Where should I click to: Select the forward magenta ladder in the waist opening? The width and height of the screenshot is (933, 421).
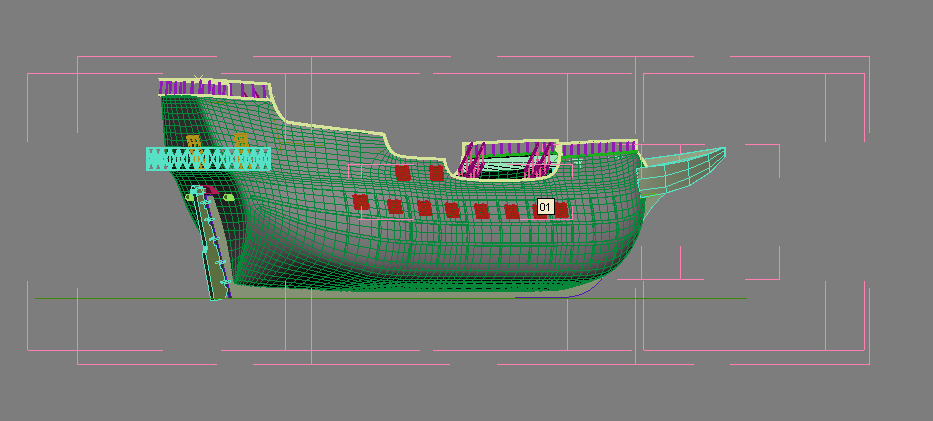[x=538, y=161]
